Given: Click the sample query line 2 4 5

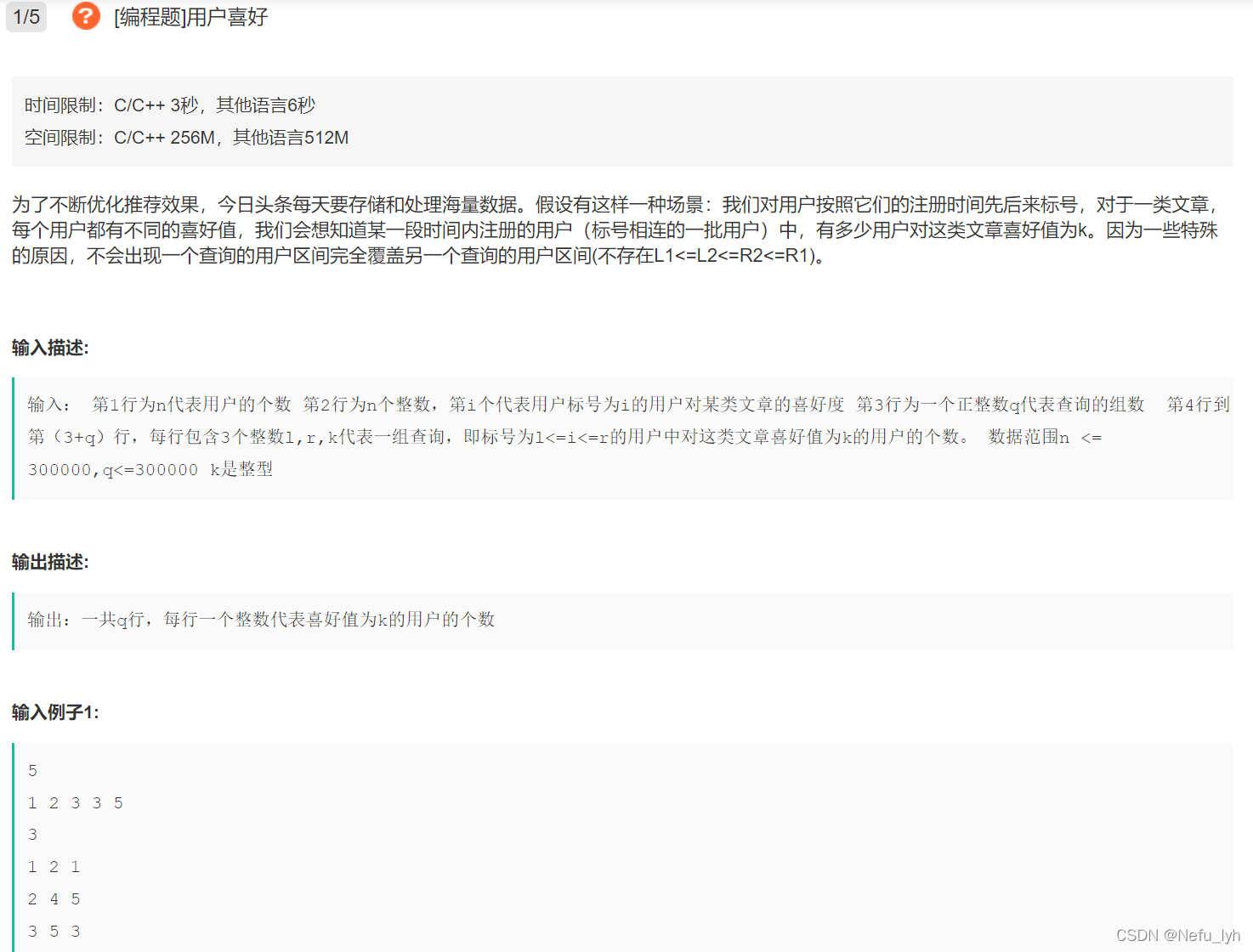Looking at the screenshot, I should point(54,899).
